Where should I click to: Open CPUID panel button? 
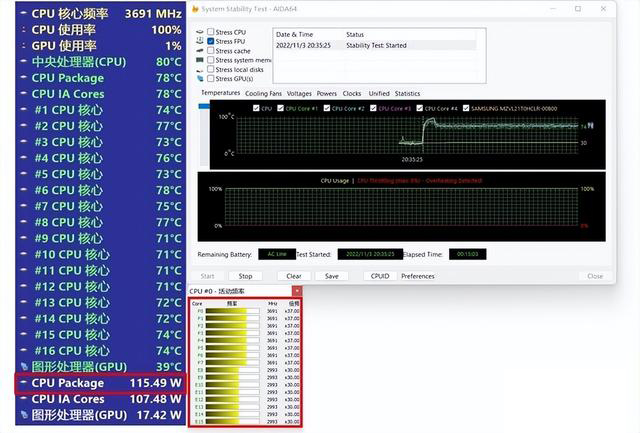[380, 276]
